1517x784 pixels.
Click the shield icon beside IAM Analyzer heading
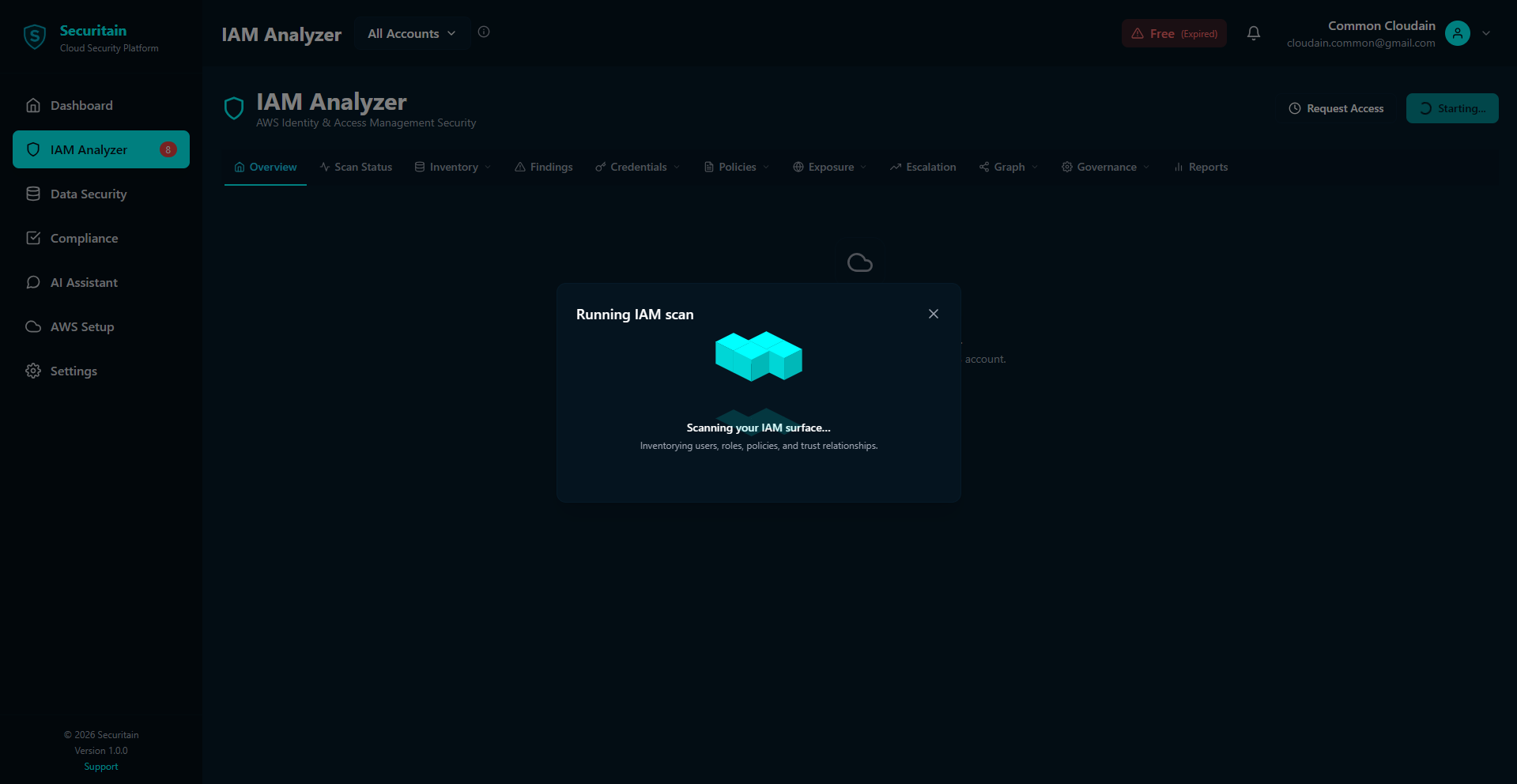[234, 108]
